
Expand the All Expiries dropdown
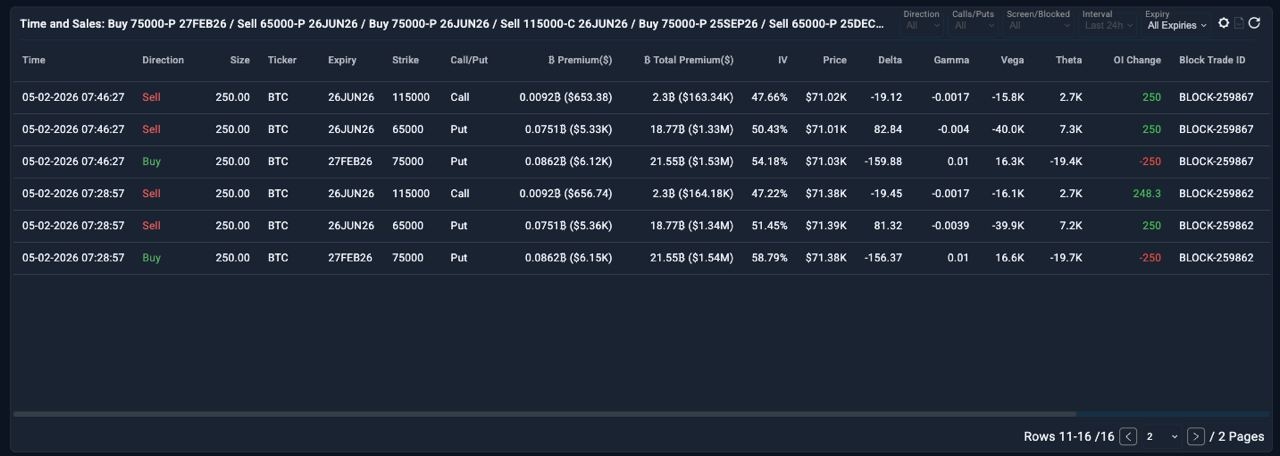click(1177, 25)
